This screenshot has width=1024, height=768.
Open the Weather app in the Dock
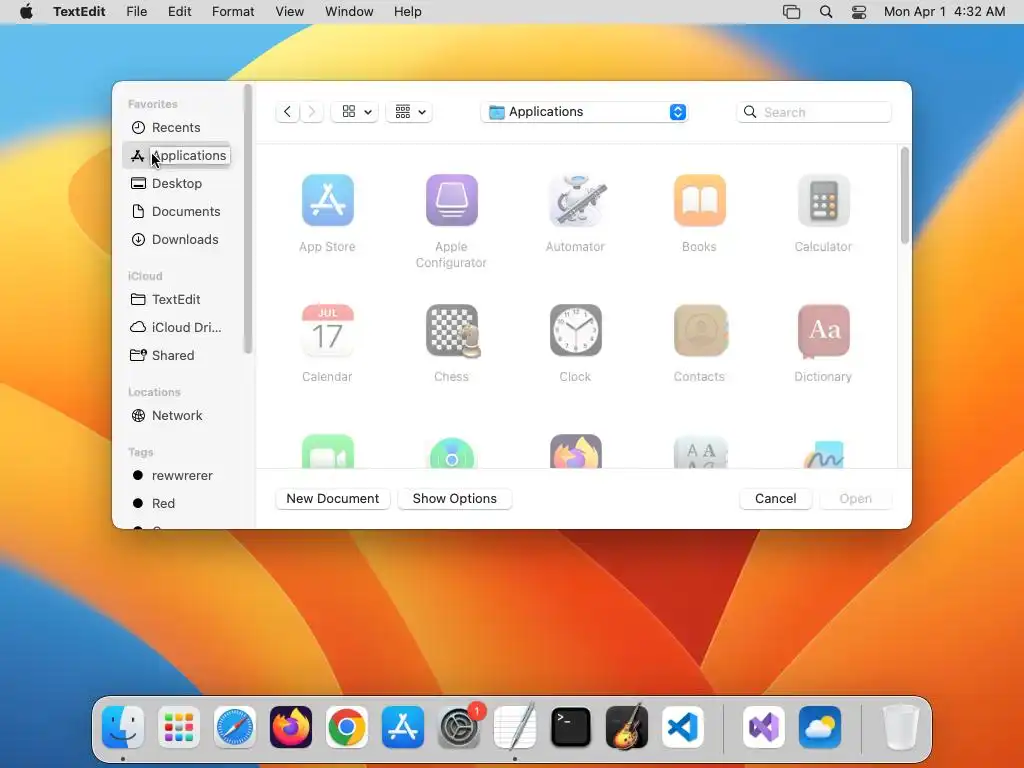coord(820,727)
